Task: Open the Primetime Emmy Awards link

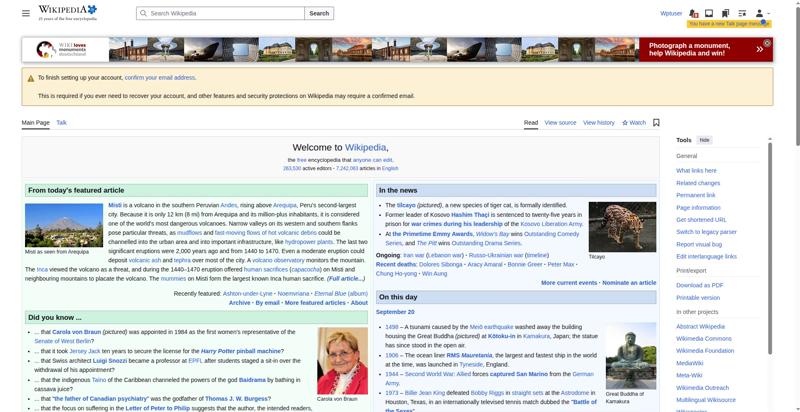Action: pos(433,234)
